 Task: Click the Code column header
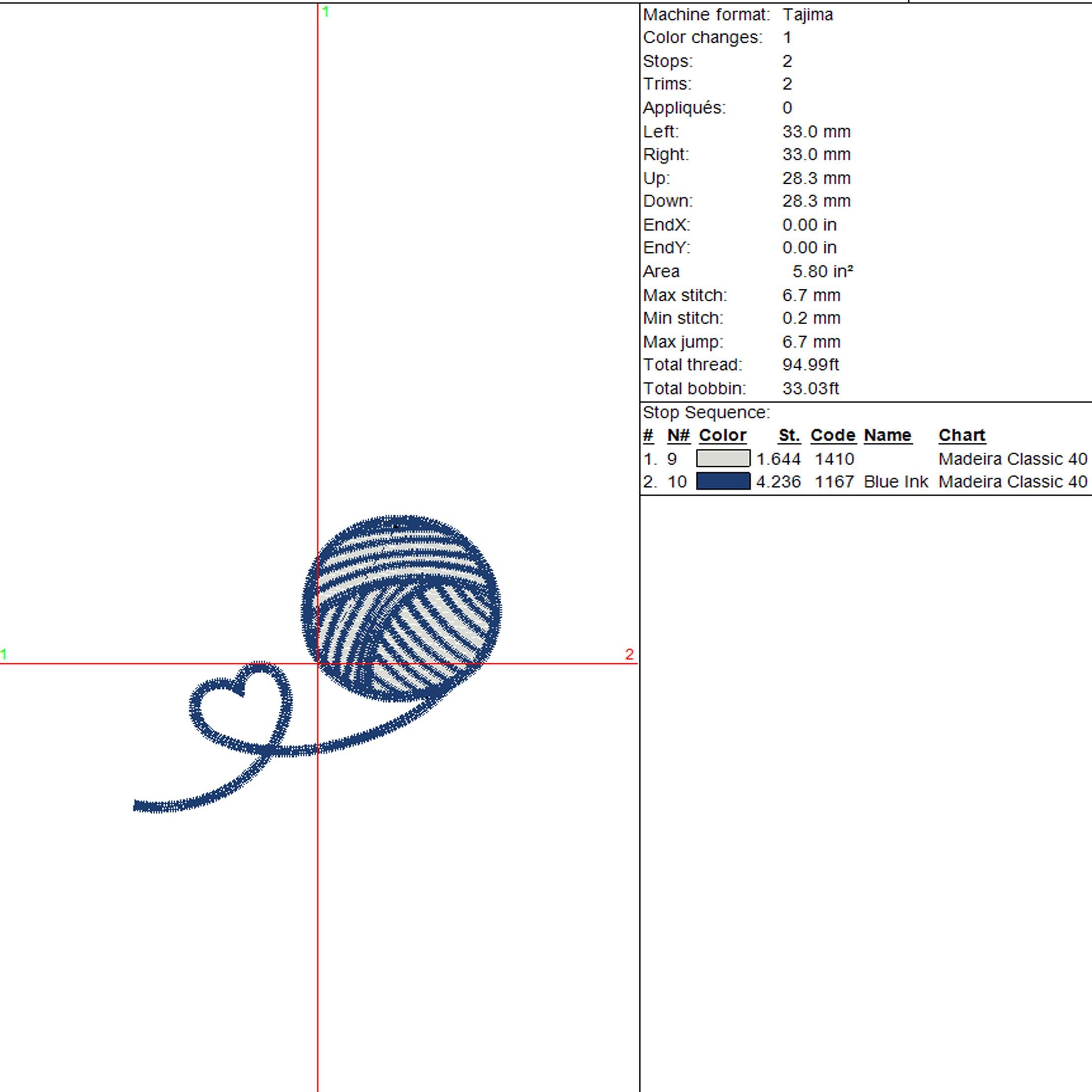[x=832, y=435]
